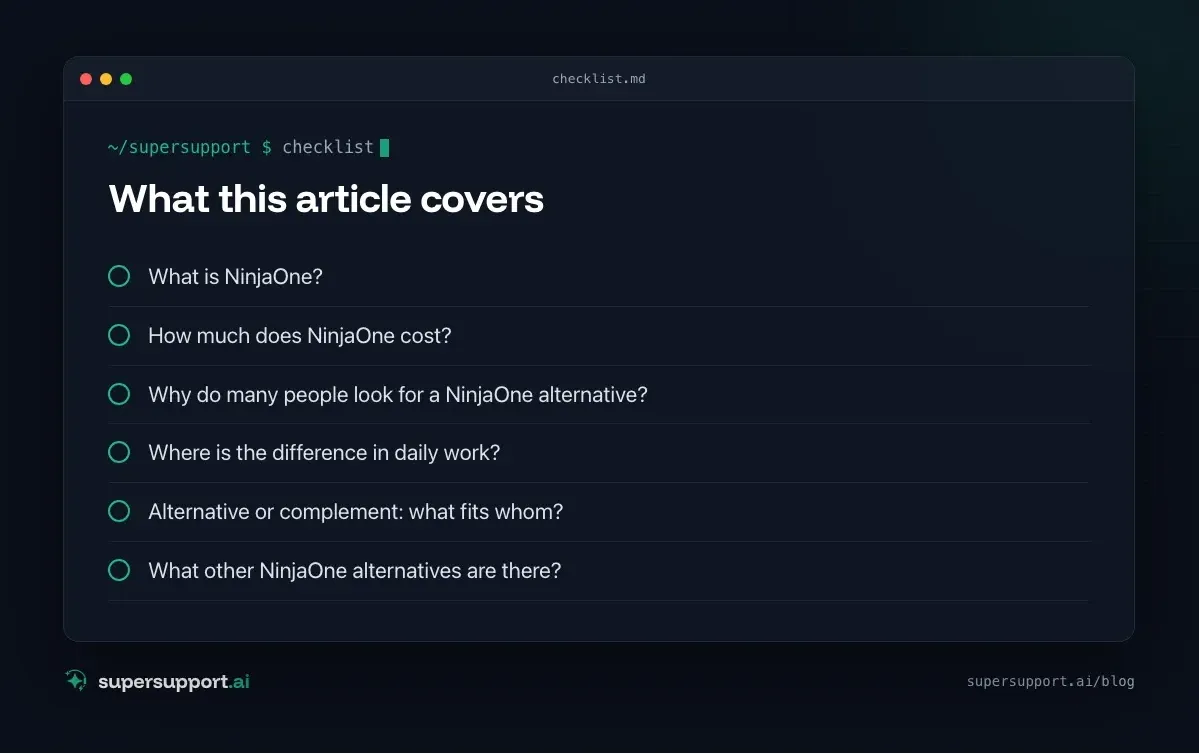The width and height of the screenshot is (1199, 754).
Task: Select "Why do many people look for a NinjaOne alternative?"
Action: pyautogui.click(x=398, y=395)
